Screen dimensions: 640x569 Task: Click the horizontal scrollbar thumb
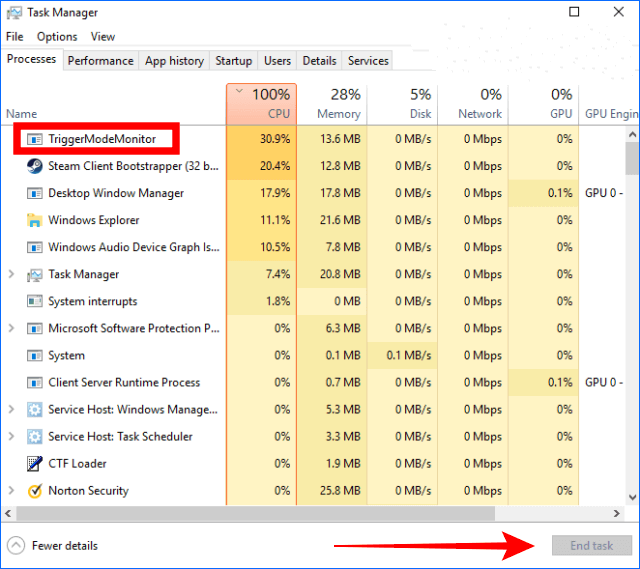point(256,513)
